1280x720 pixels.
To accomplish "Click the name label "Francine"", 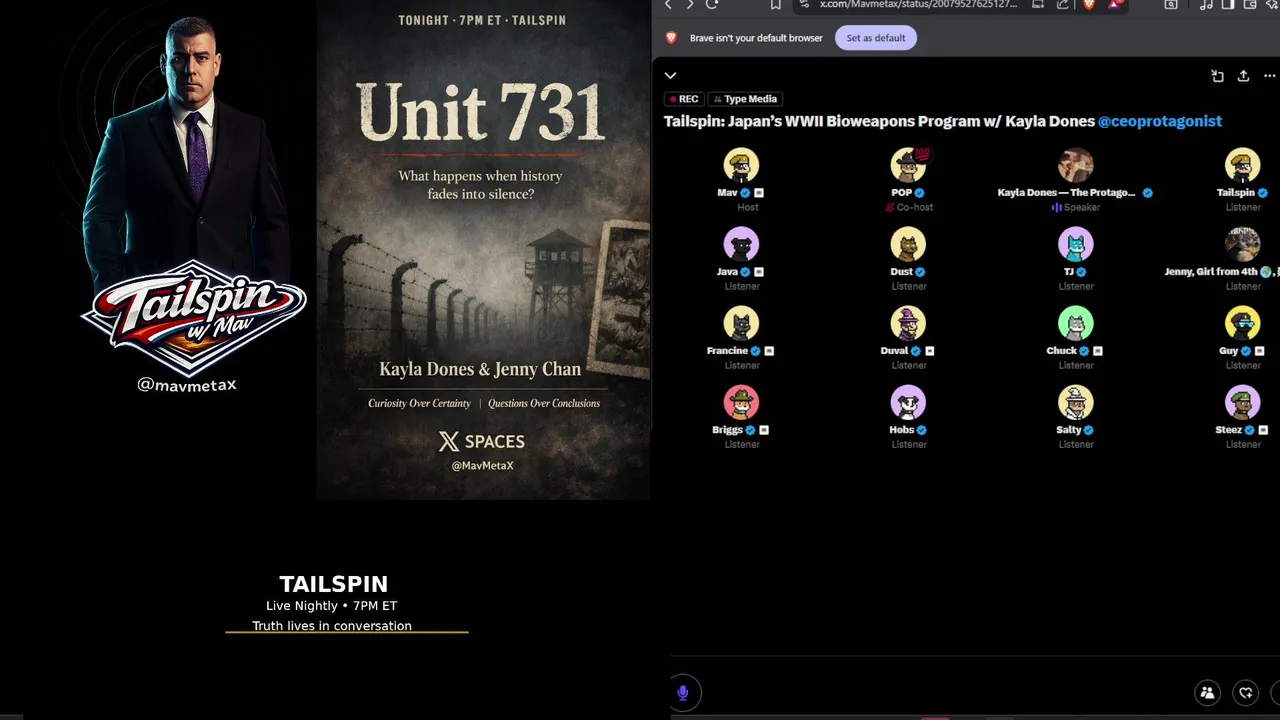I will 727,351.
